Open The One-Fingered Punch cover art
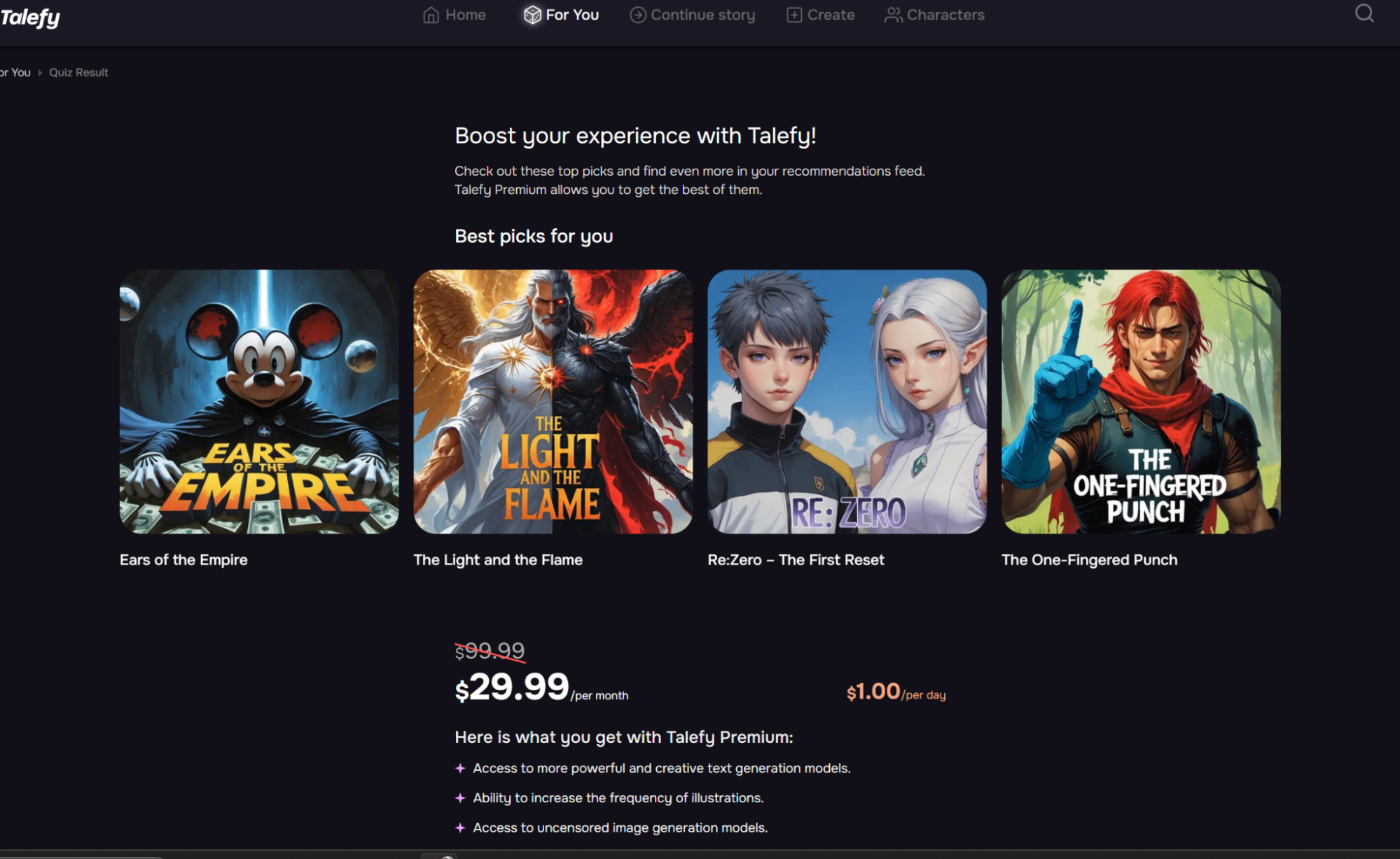This screenshot has width=1400, height=859. 1141,401
